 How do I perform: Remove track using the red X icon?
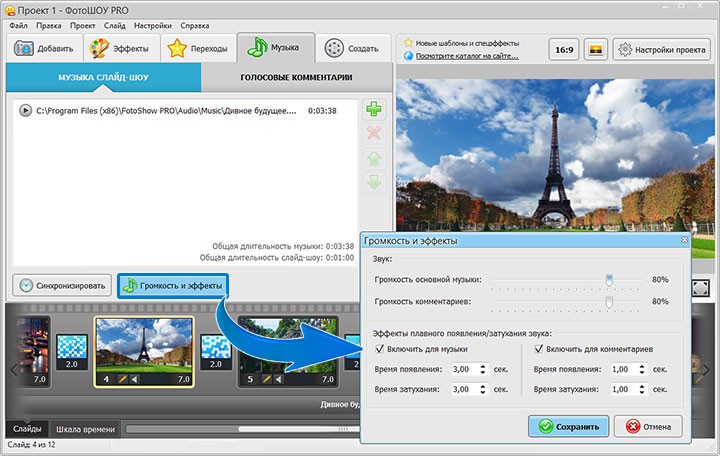pos(374,134)
